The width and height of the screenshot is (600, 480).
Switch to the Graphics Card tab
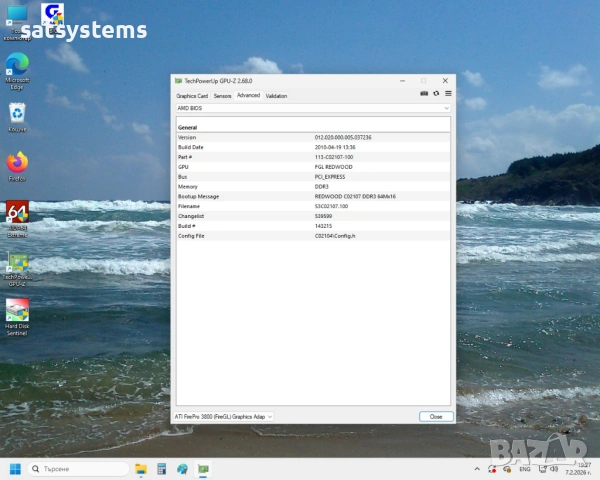tap(192, 96)
